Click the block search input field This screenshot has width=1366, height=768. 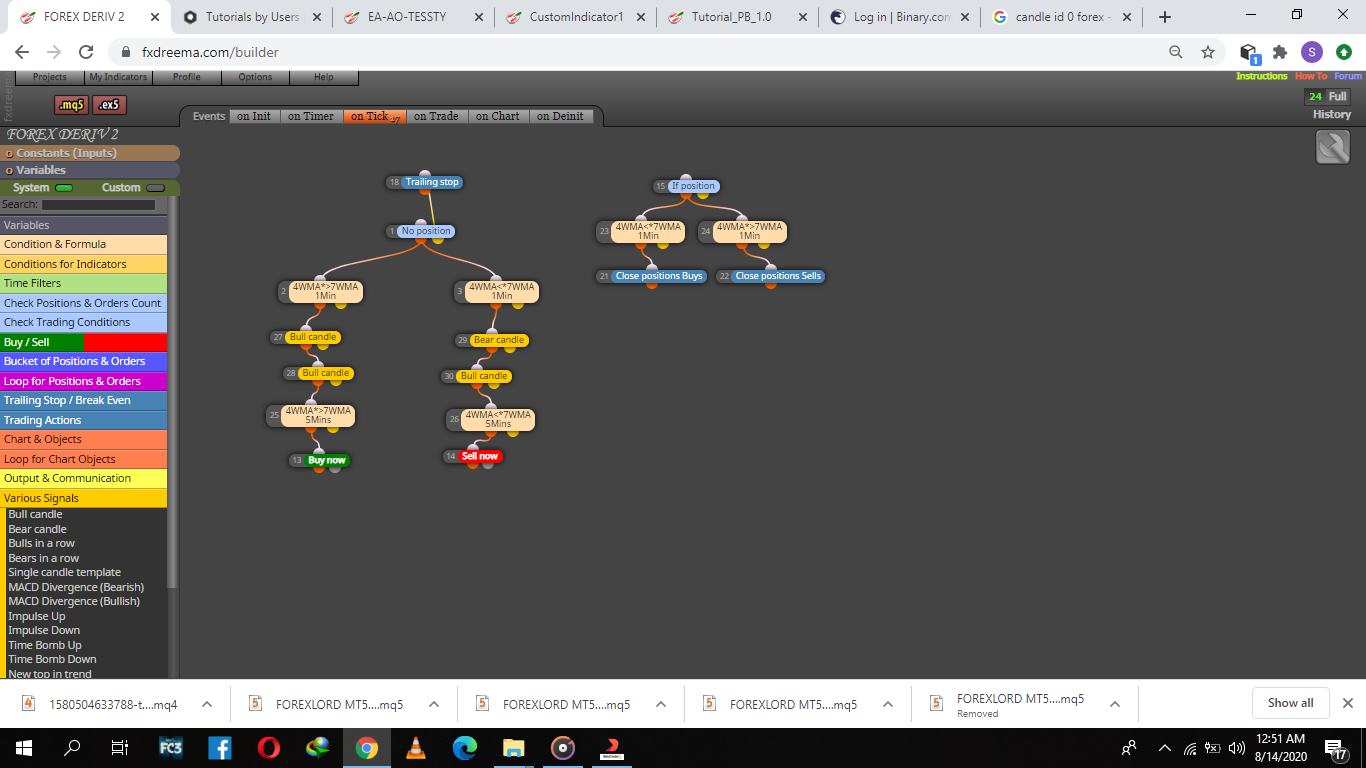coord(98,205)
